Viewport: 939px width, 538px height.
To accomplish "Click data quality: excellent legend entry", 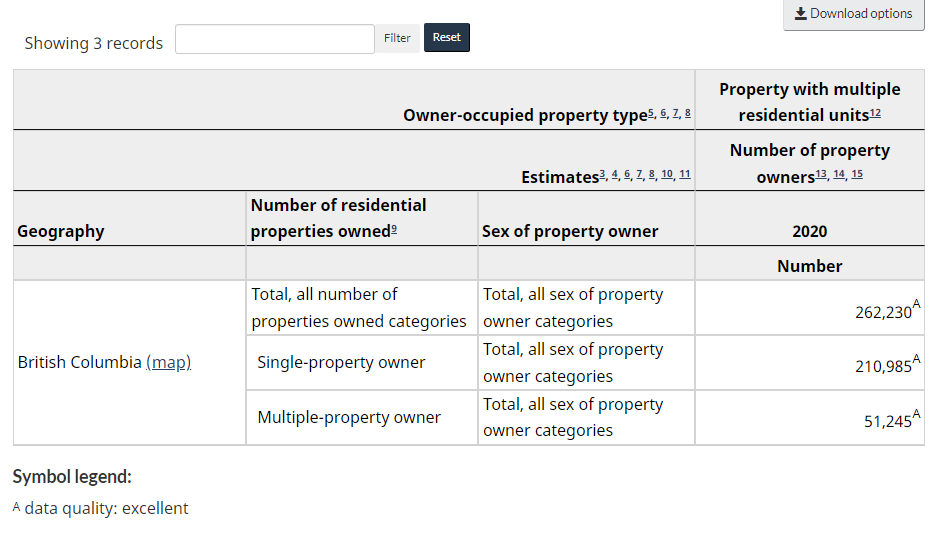I will coord(101,508).
